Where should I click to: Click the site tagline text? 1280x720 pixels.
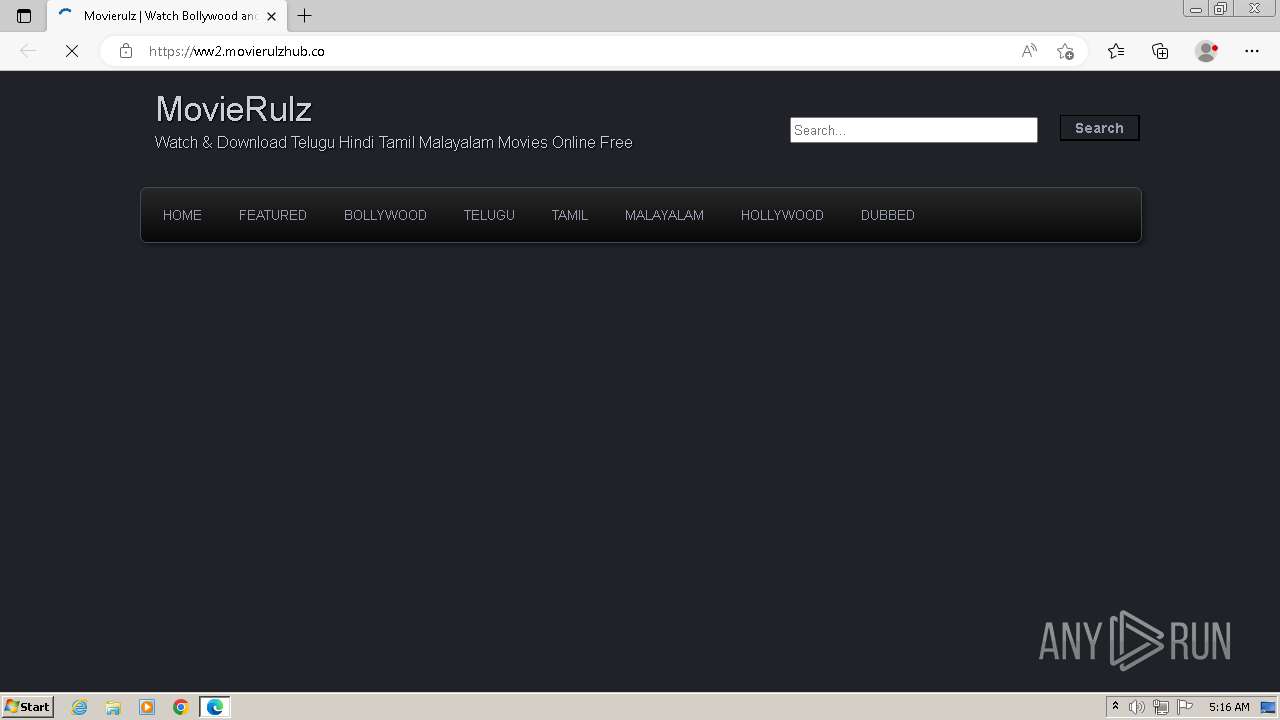[393, 143]
